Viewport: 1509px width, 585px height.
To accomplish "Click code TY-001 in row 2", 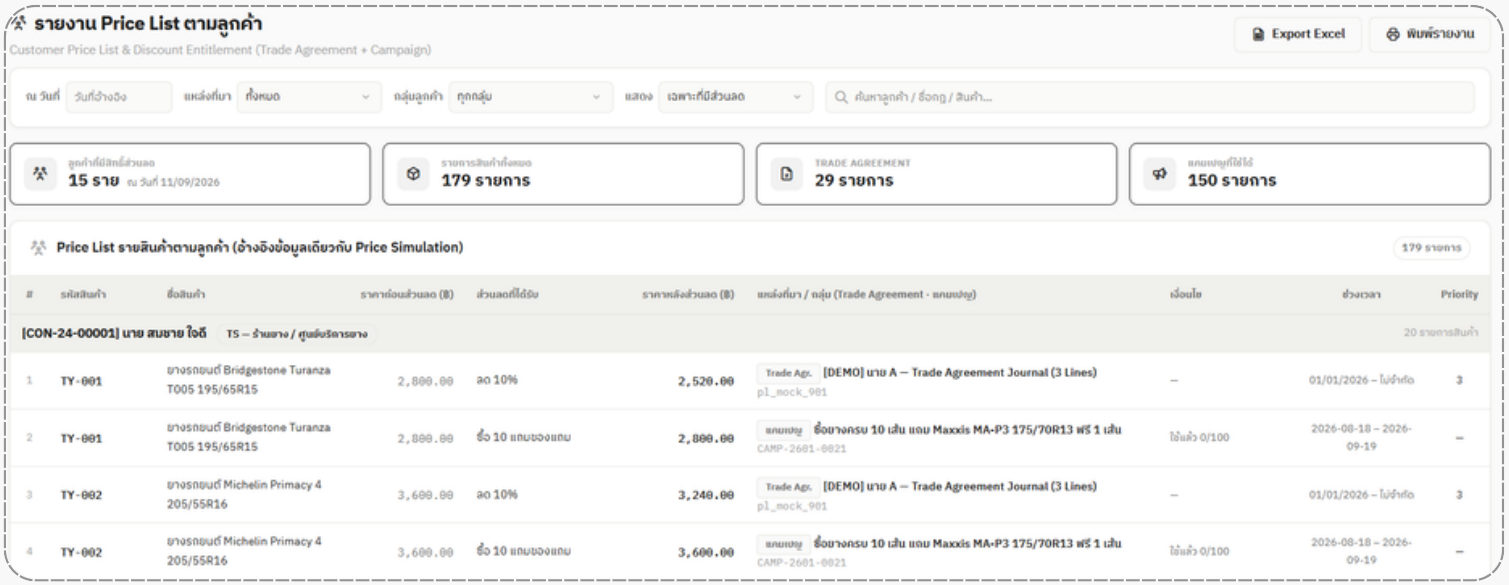I will 81,438.
